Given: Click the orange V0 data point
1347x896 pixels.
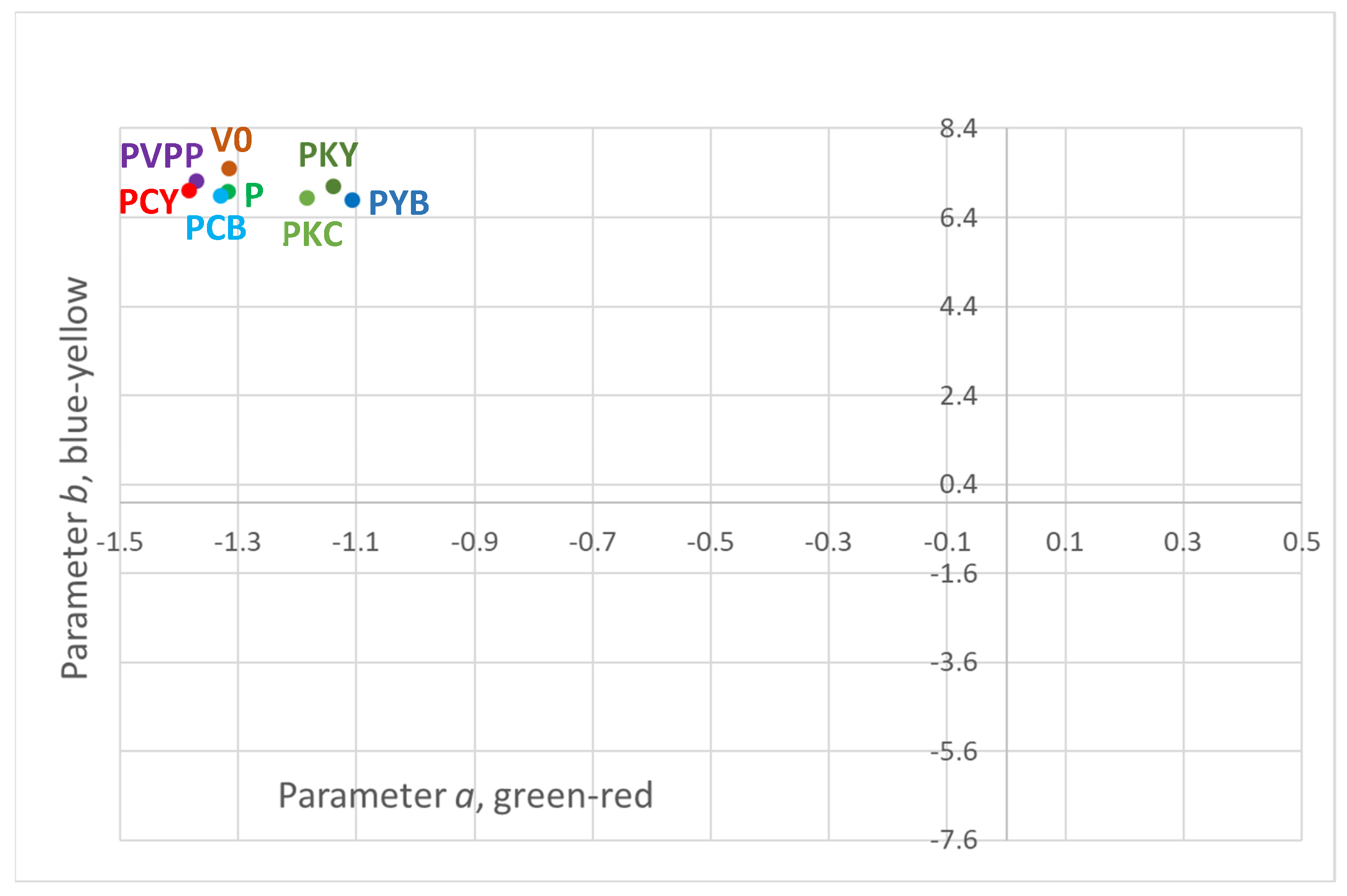Looking at the screenshot, I should [x=229, y=169].
